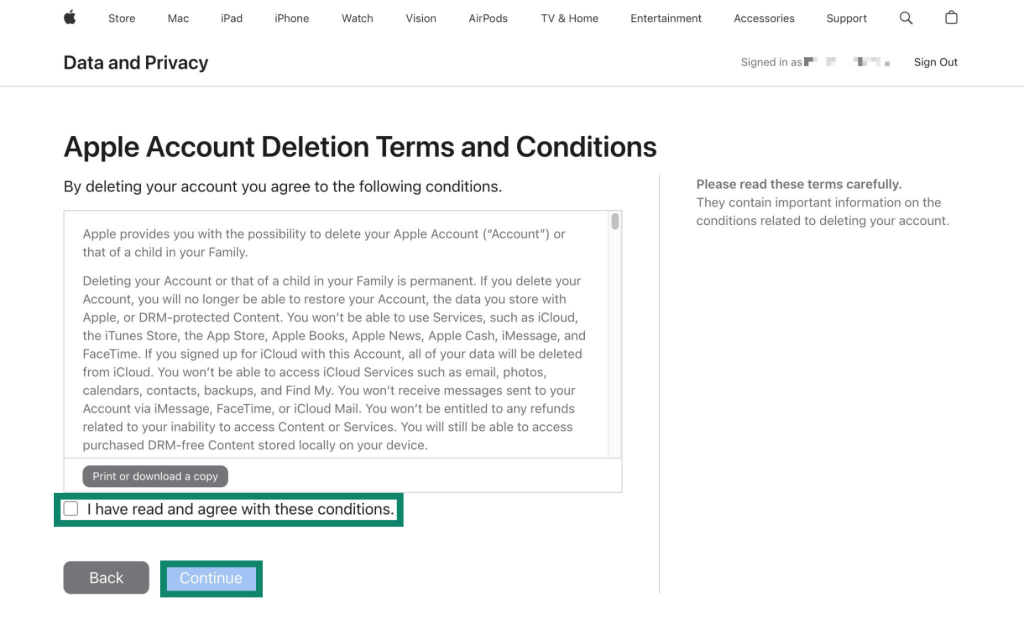Select the Entertainment menu item
Viewport: 1024px width, 629px height.
coord(666,18)
